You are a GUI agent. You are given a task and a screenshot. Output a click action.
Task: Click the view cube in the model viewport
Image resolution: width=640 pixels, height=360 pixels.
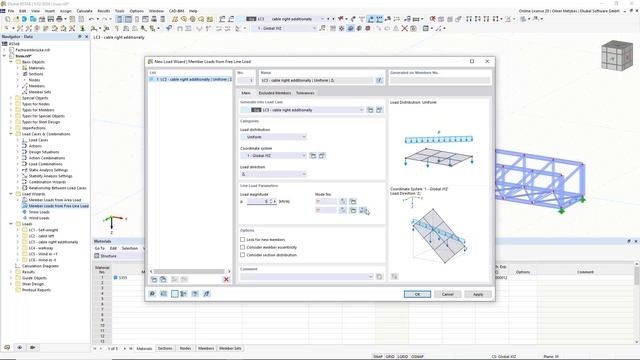tap(617, 56)
